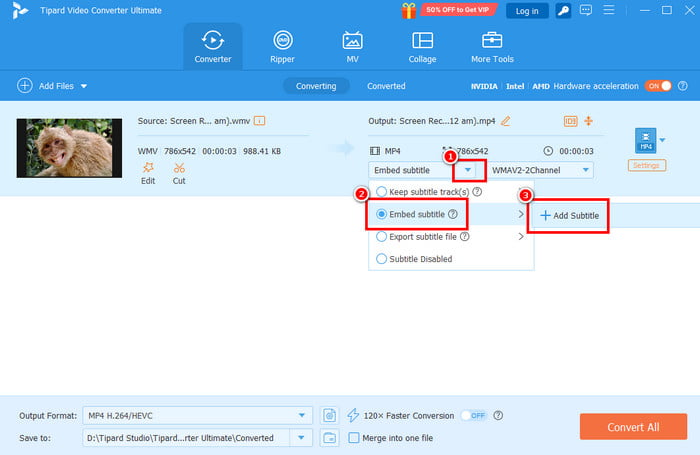Open the hamburger menu icon

[x=608, y=10]
